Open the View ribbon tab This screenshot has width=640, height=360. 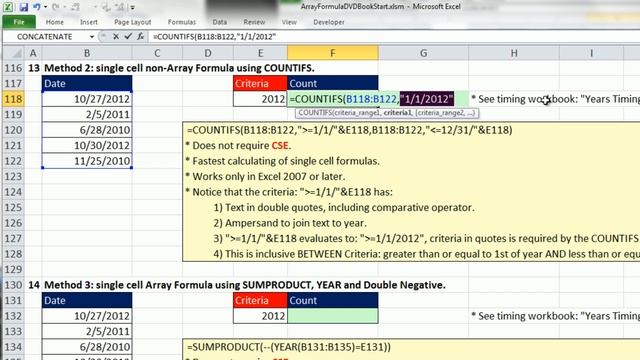click(x=289, y=22)
